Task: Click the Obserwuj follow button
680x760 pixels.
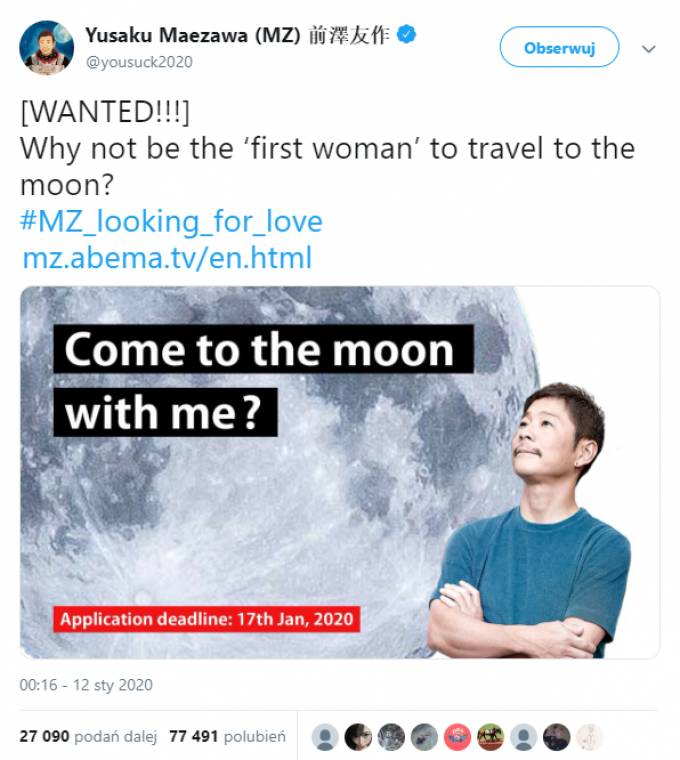Action: pyautogui.click(x=559, y=47)
